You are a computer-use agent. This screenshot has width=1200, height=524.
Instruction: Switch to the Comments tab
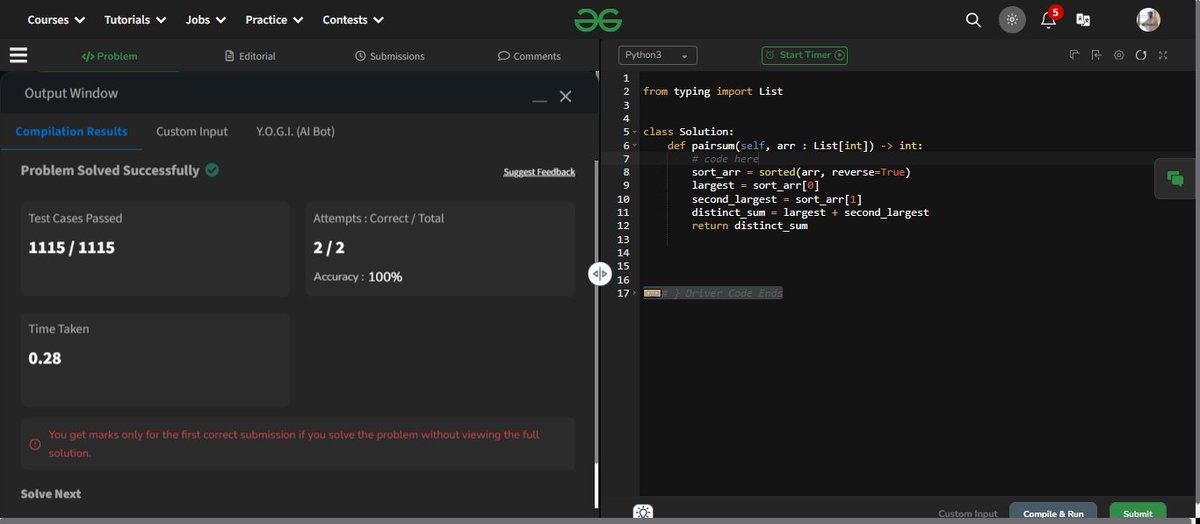(529, 56)
